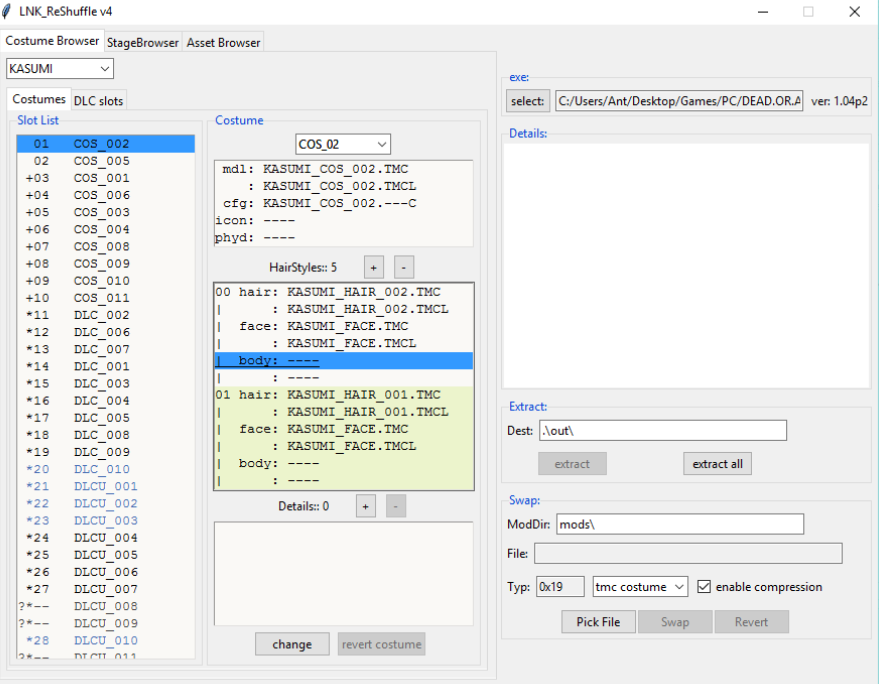Toggle the enable compression checkbox
Image resolution: width=879 pixels, height=684 pixels.
(x=704, y=587)
